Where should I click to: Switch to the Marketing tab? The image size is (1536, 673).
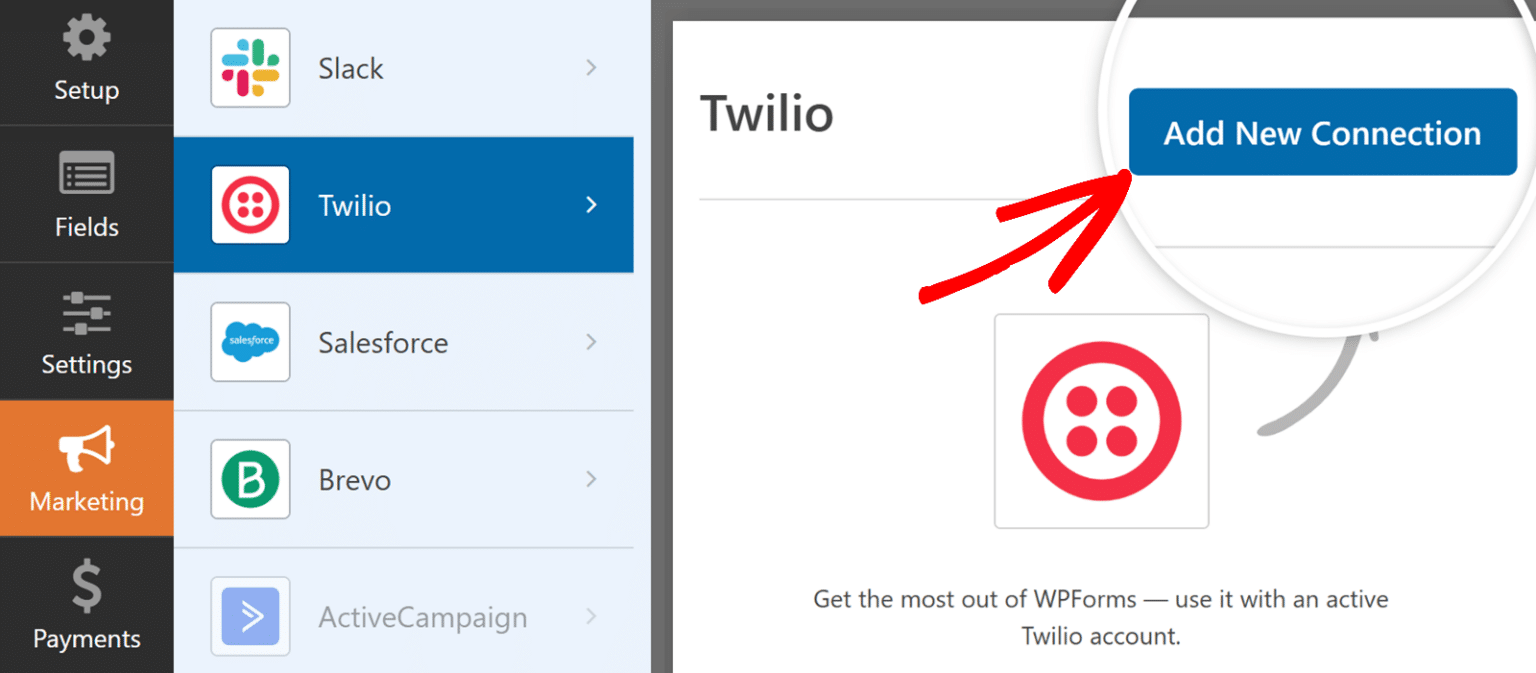pos(85,468)
